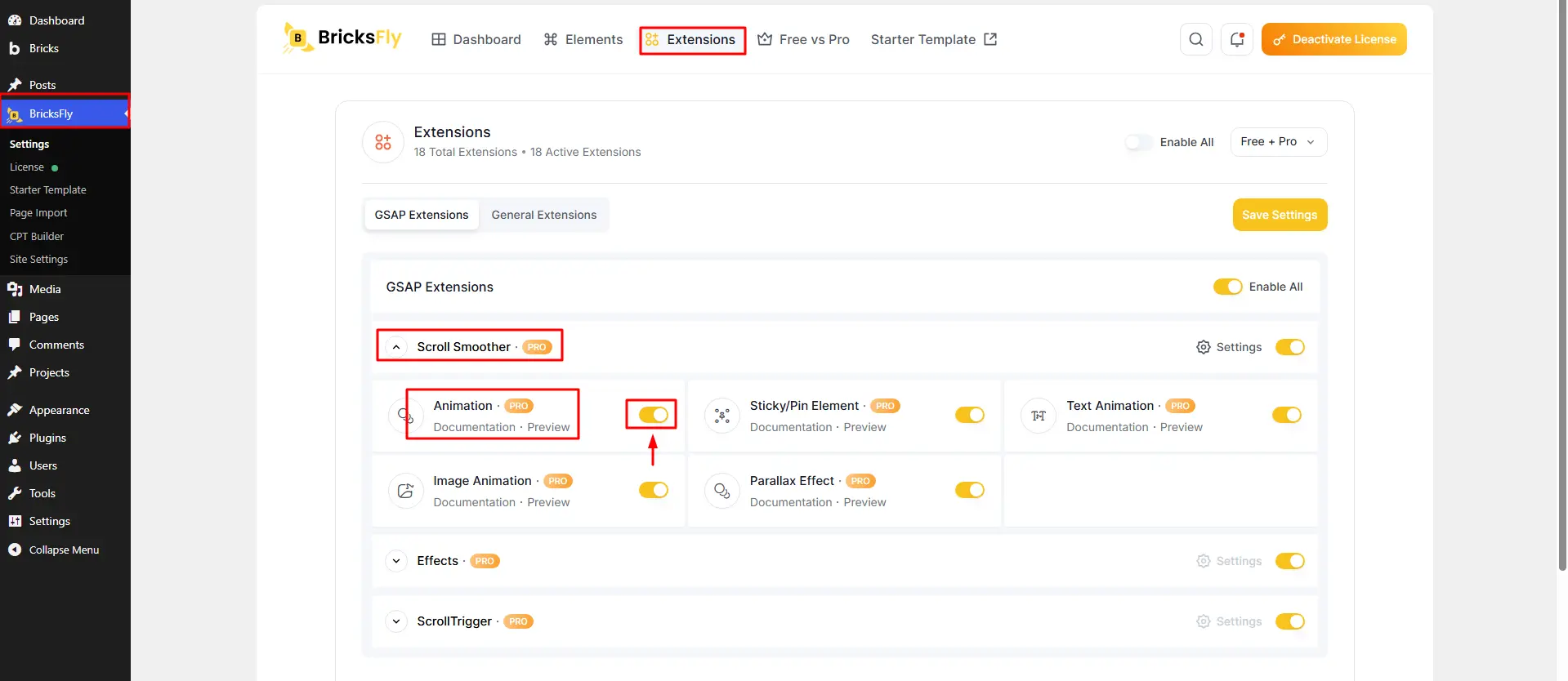1568x681 pixels.
Task: Click the ScrollTrigger settings gear icon
Action: (x=1204, y=621)
